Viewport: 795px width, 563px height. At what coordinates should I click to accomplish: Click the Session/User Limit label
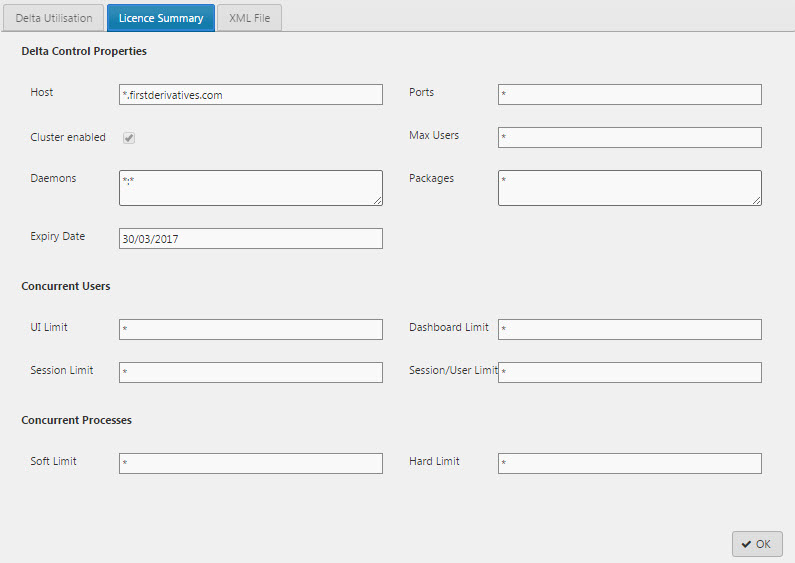click(x=453, y=370)
